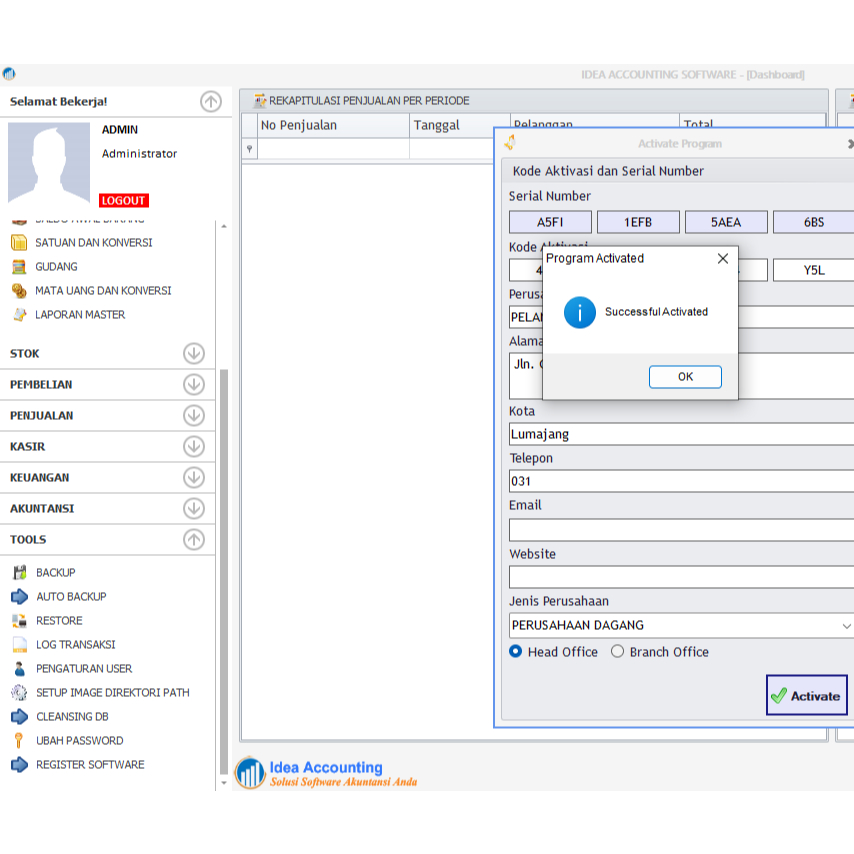The image size is (854, 854).
Task: Click the Auto Backup arrow icon
Action: 20,596
